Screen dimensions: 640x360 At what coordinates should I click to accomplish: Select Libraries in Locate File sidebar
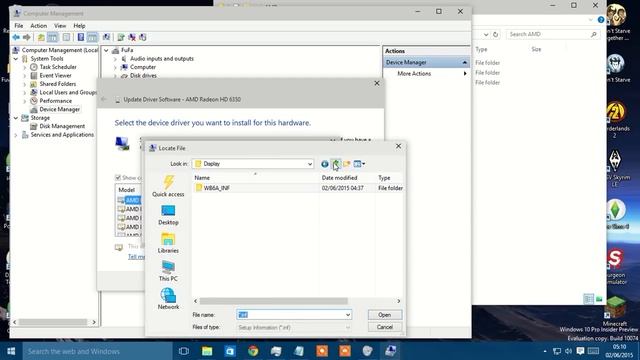coord(168,243)
